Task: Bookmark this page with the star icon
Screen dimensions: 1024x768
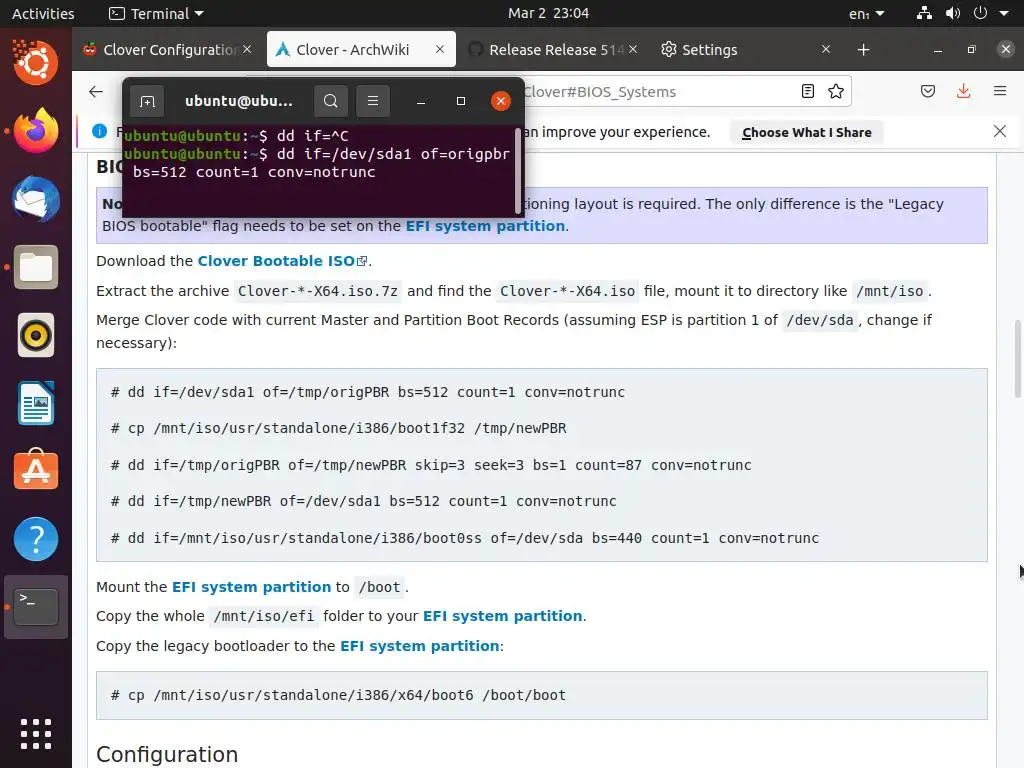Action: (836, 91)
